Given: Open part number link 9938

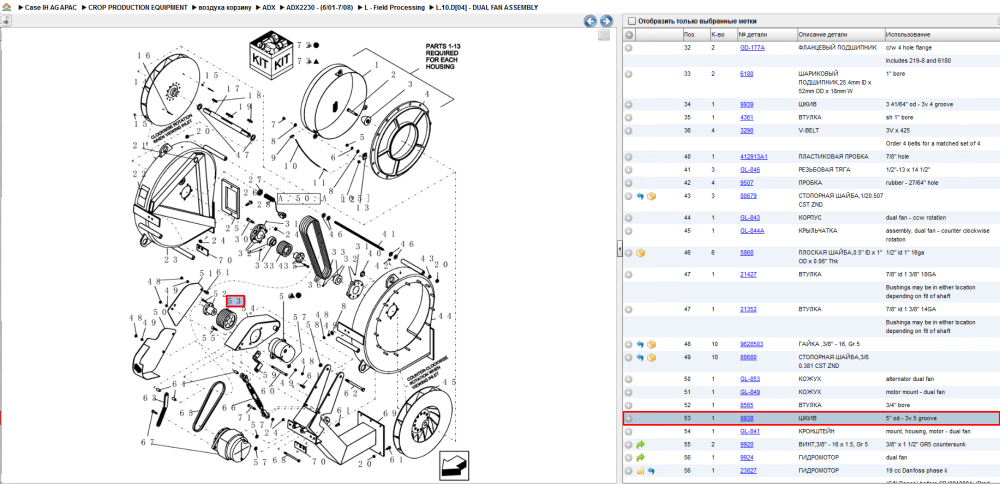Looking at the screenshot, I should click(x=746, y=419).
